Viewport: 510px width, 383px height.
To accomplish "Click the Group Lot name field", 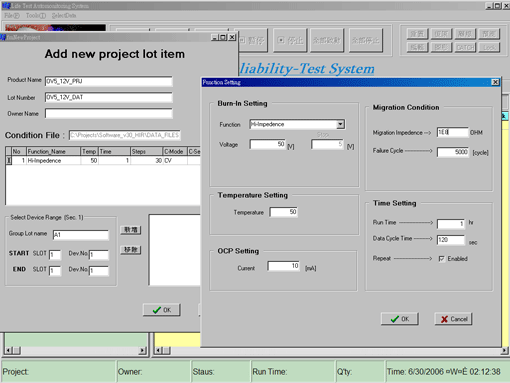I will 81,235.
